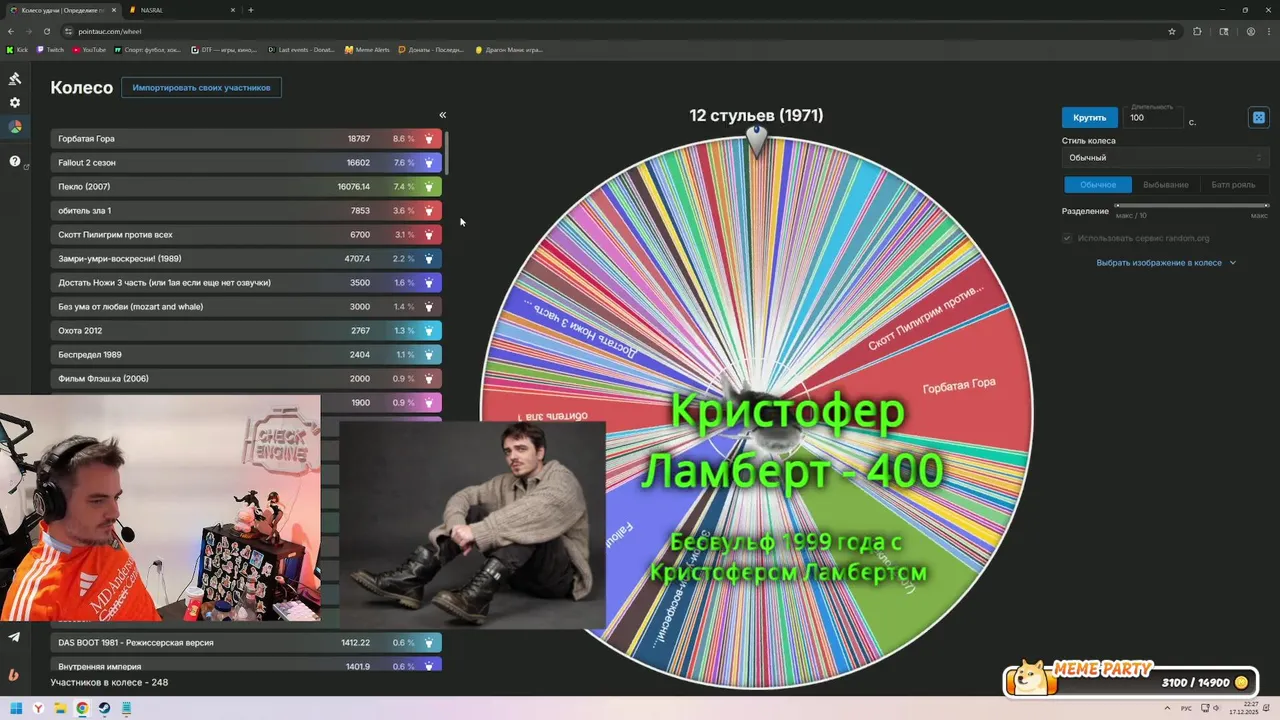The image size is (1280, 720).
Task: Open the Kick bookmark
Action: click(x=18, y=49)
